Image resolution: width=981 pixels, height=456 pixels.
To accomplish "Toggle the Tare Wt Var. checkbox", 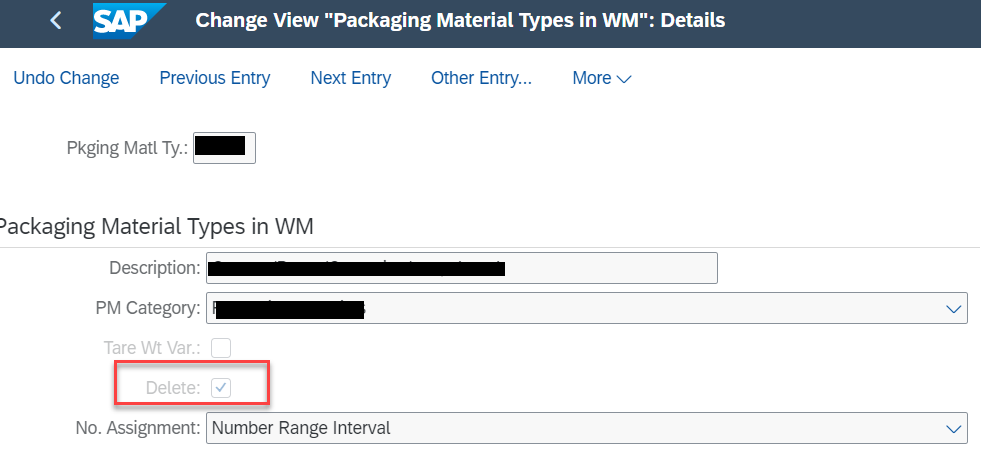I will [221, 348].
